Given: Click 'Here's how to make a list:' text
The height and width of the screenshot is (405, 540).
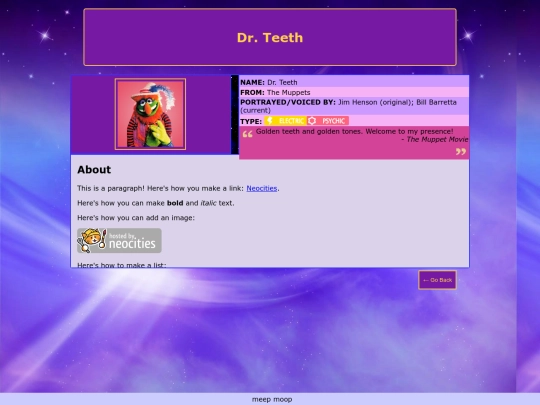Looking at the screenshot, I should (122, 264).
